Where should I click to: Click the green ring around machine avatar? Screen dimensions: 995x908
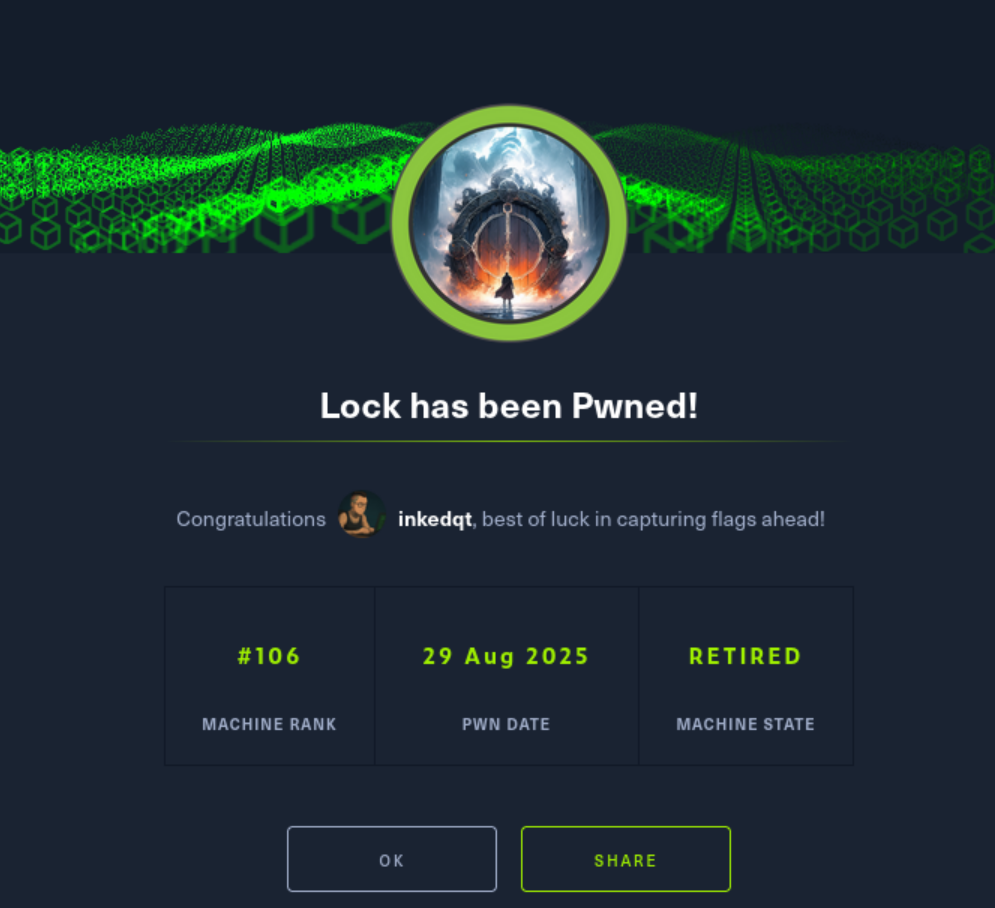402,223
